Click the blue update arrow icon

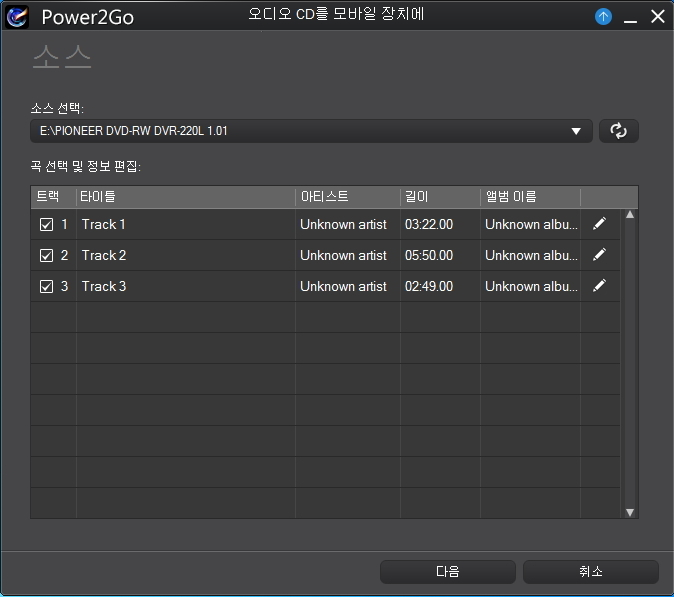tap(603, 17)
